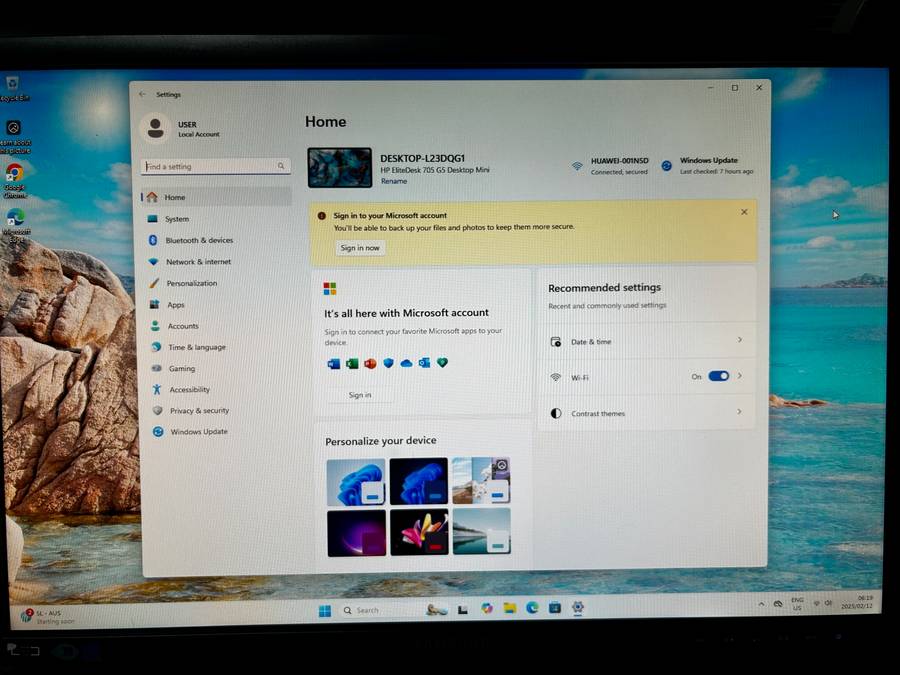The width and height of the screenshot is (900, 675).
Task: Expand Wi-Fi settings chevron arrow
Action: pyautogui.click(x=740, y=376)
